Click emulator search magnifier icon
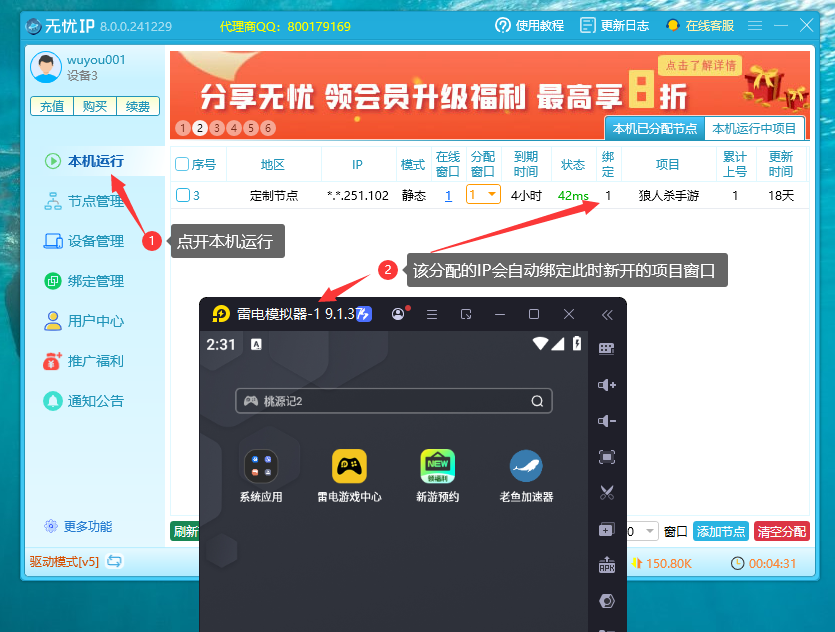Image resolution: width=835 pixels, height=632 pixels. pyautogui.click(x=537, y=401)
